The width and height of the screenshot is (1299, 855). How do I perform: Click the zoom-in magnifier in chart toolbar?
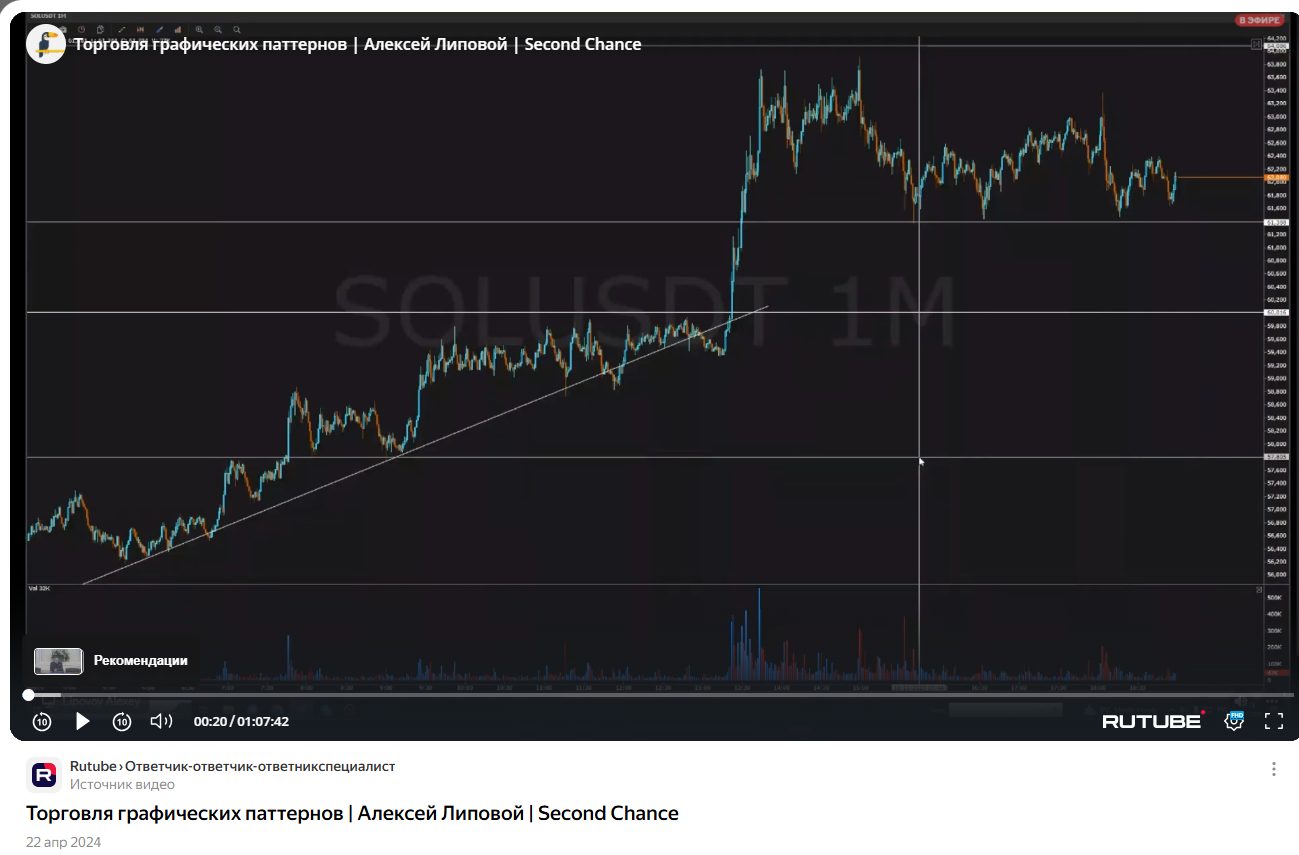click(199, 31)
